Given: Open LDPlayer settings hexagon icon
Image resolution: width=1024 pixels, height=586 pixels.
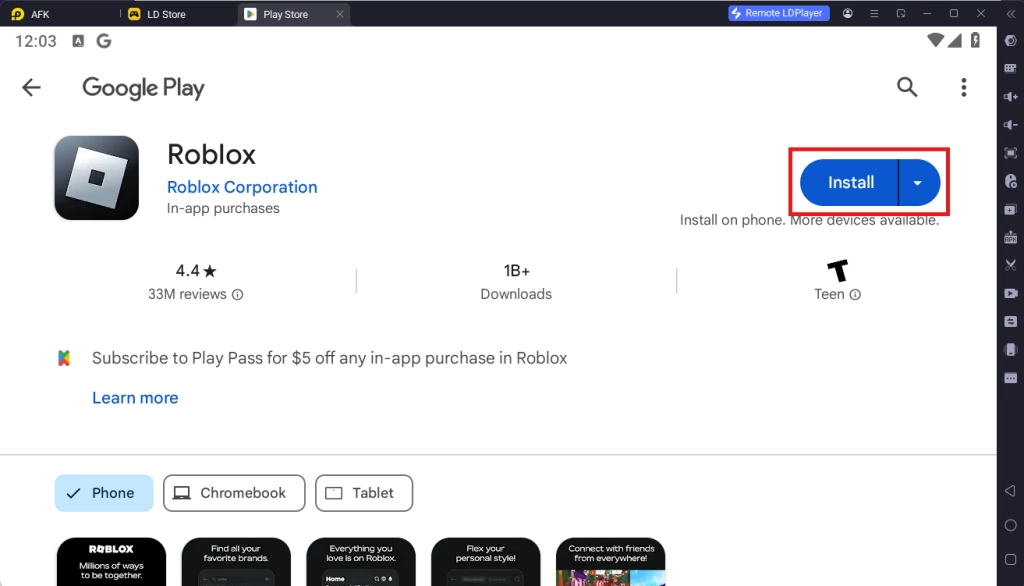Looking at the screenshot, I should pos(1010,41).
